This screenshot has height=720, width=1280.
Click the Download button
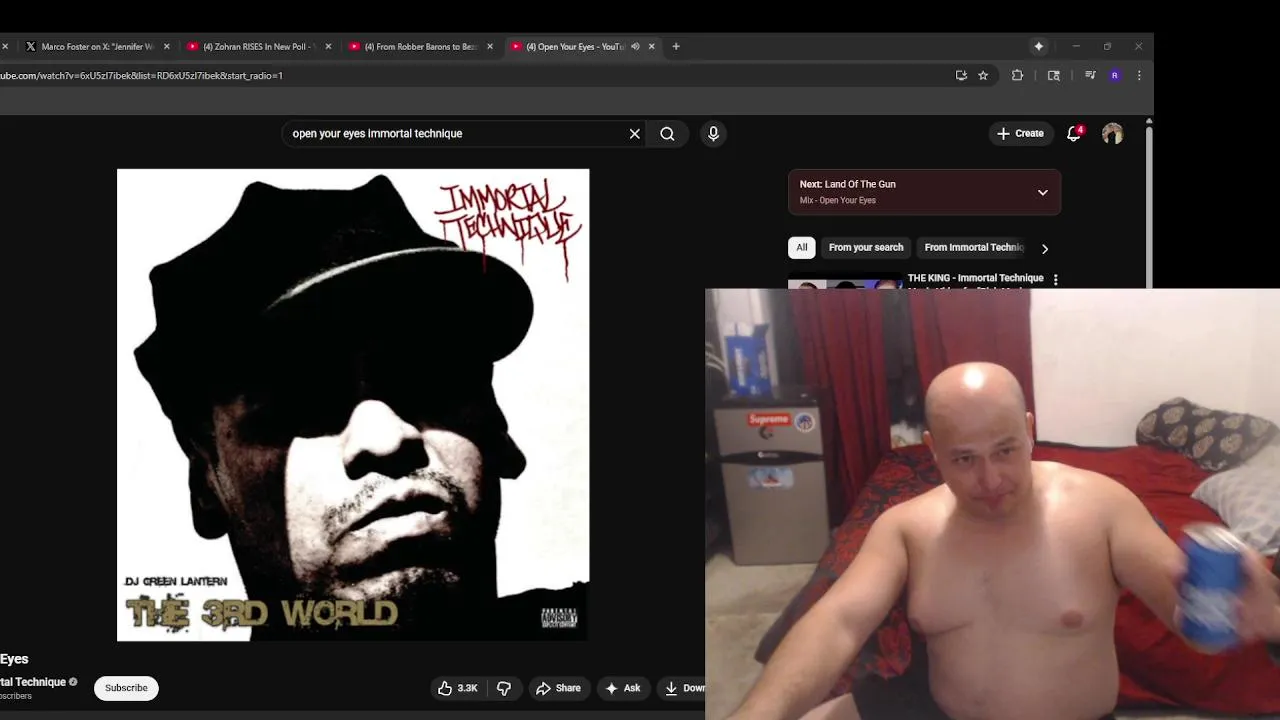coord(683,688)
